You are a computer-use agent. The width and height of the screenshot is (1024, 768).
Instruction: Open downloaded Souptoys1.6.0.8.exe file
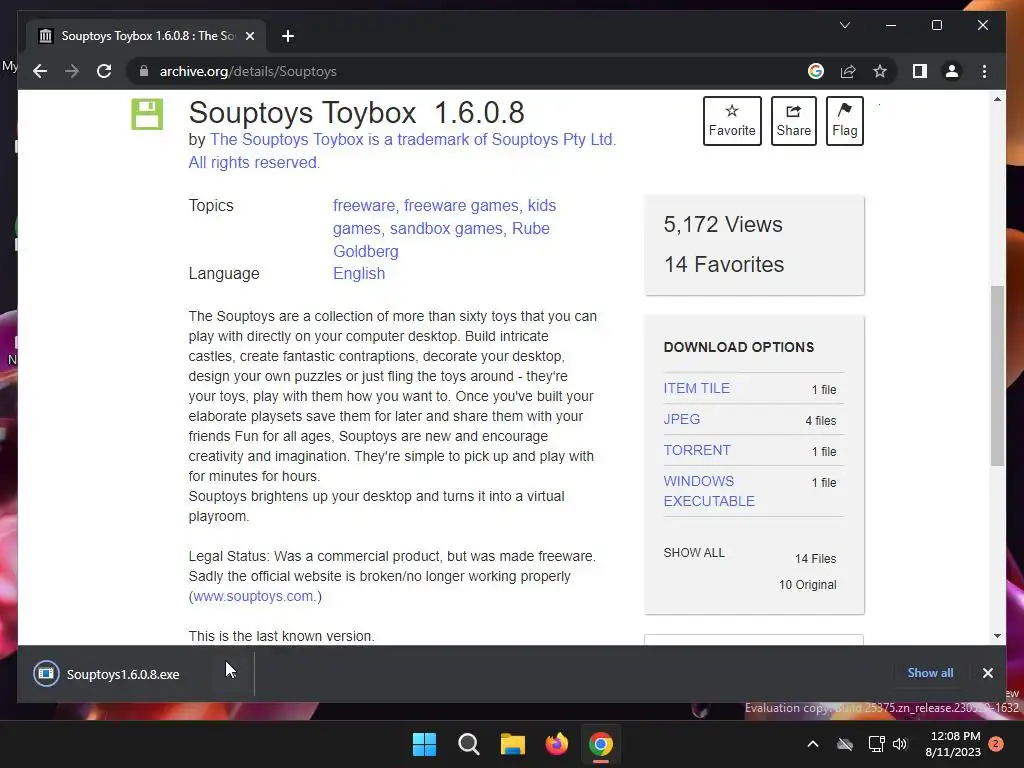pyautogui.click(x=123, y=674)
